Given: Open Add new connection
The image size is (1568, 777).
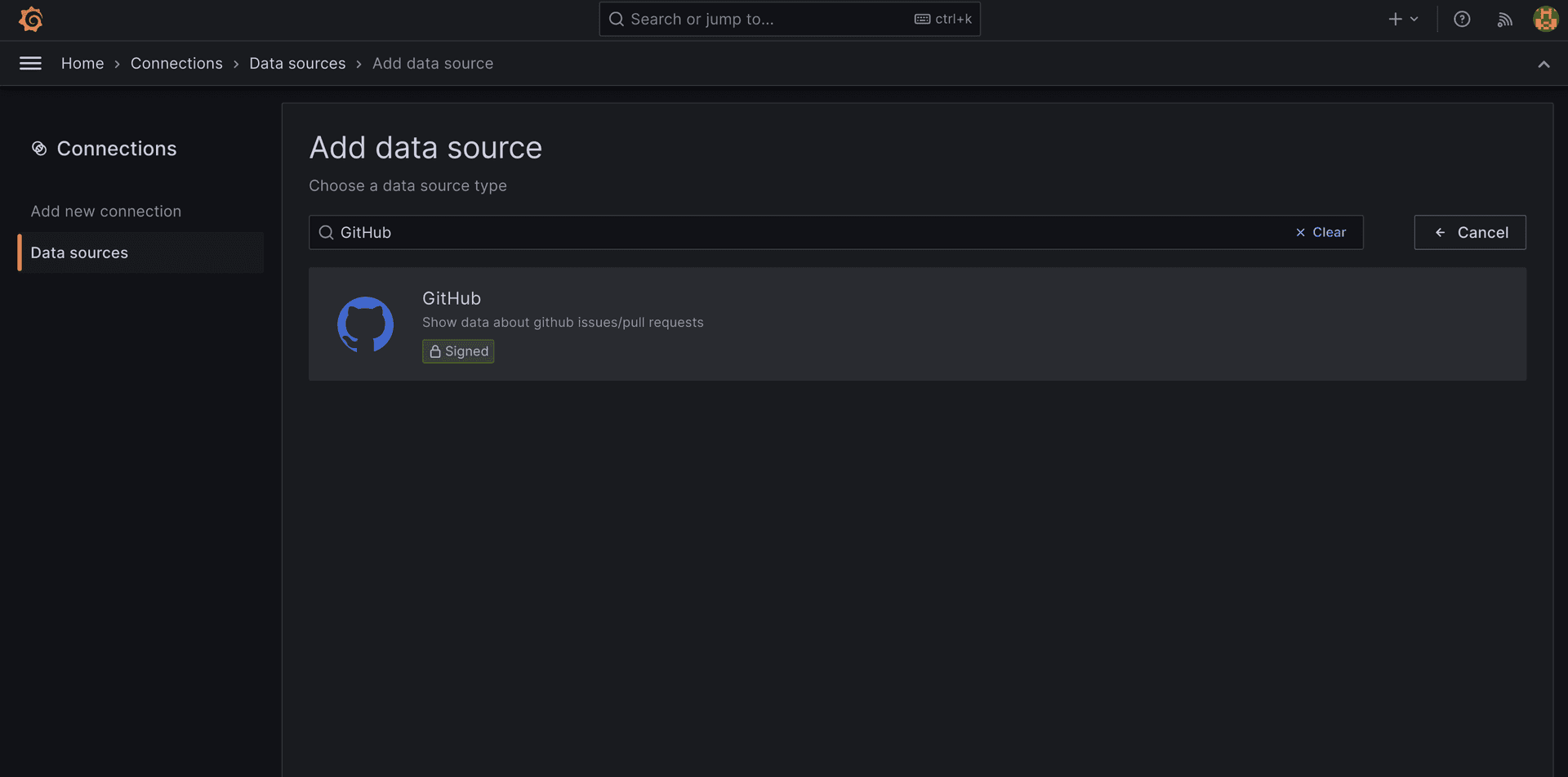Looking at the screenshot, I should pos(105,211).
